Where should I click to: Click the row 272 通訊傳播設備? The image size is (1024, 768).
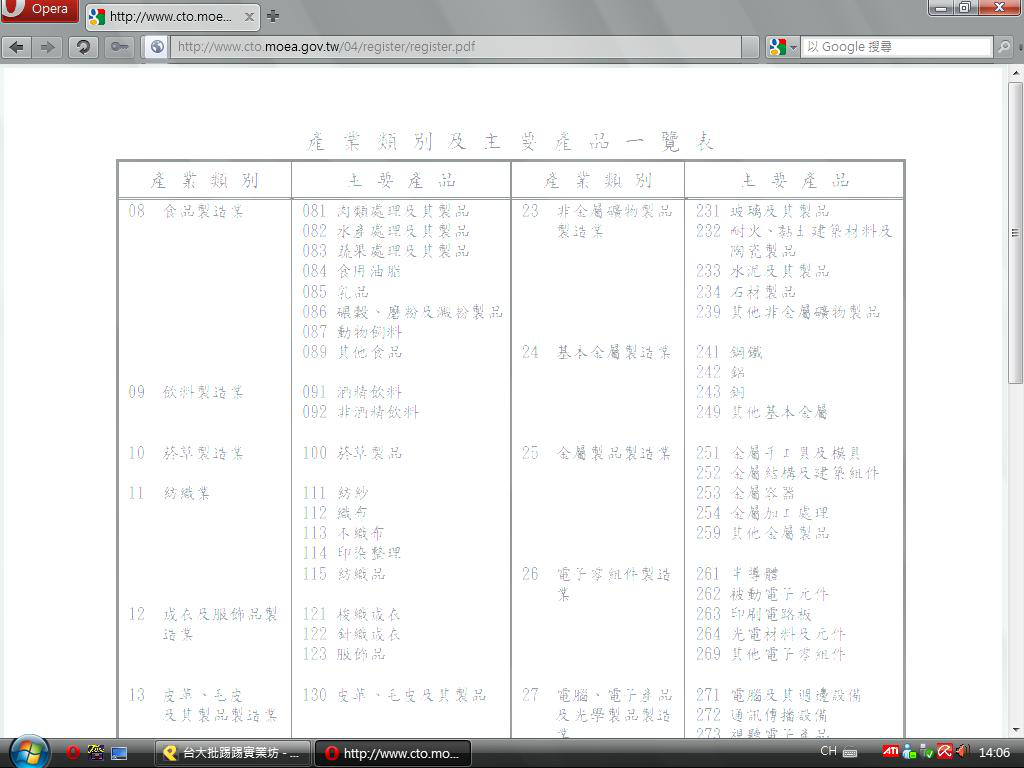[x=761, y=714]
